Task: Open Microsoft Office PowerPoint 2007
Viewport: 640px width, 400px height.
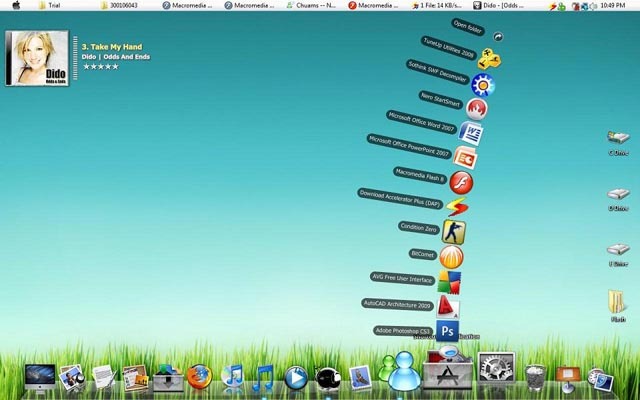Action: pos(465,157)
